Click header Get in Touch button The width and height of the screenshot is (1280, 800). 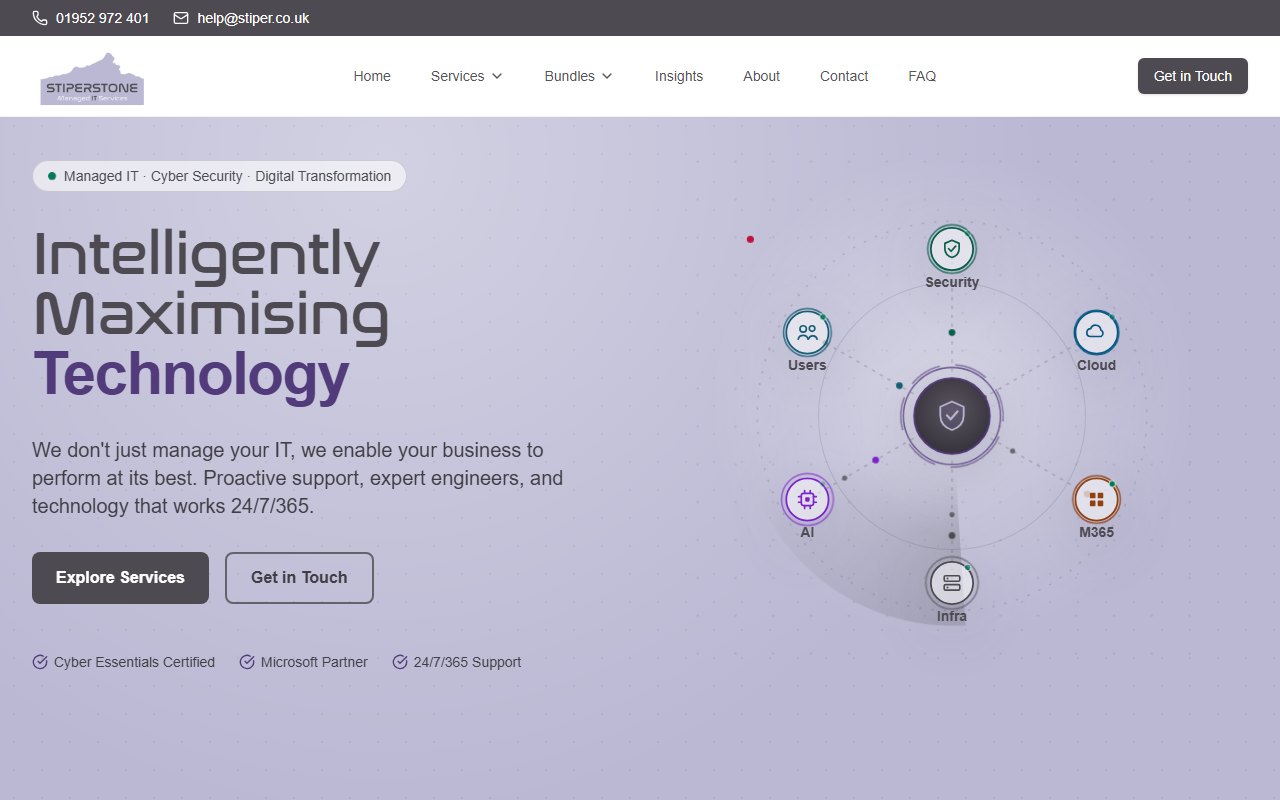[x=1193, y=76]
